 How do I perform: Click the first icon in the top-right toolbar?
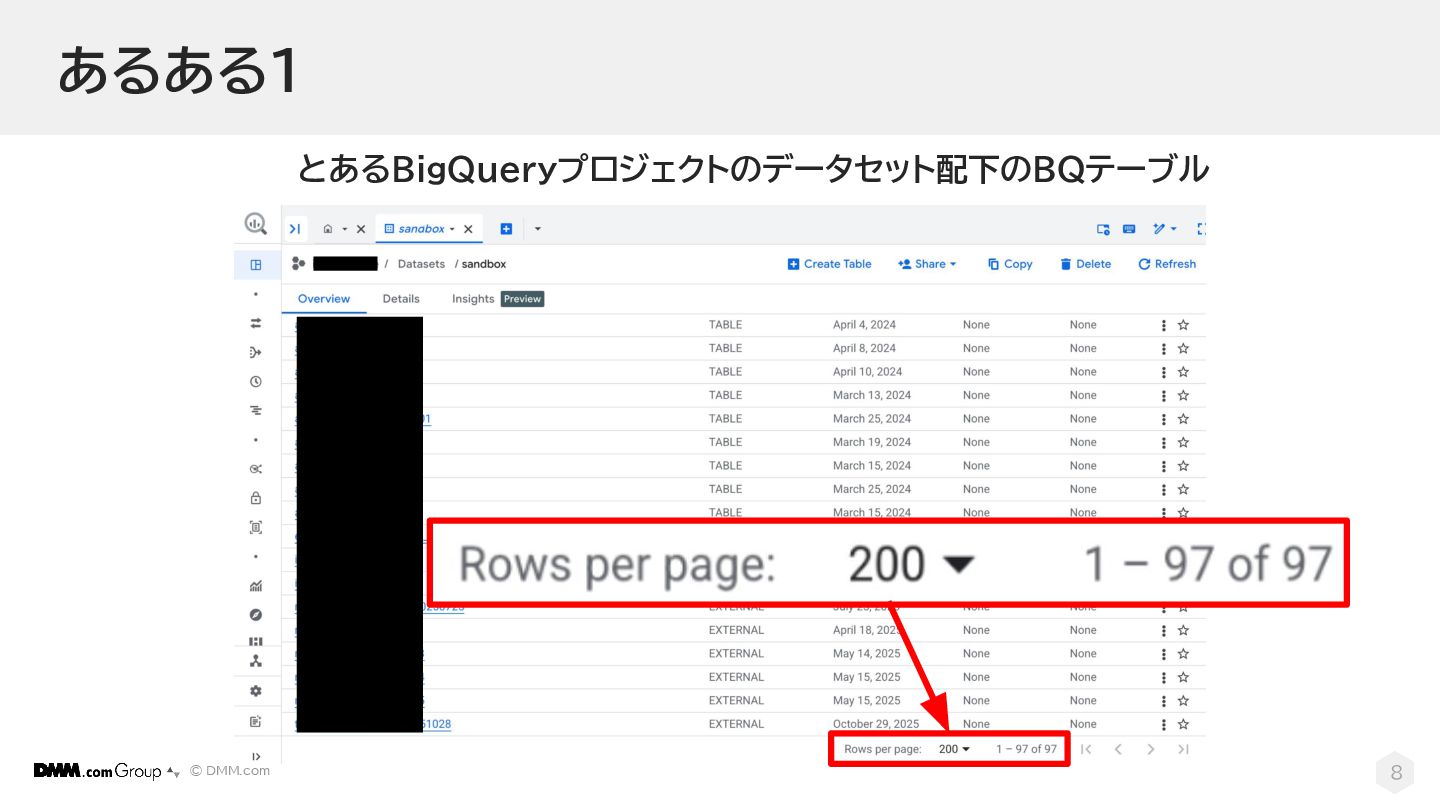click(1103, 229)
